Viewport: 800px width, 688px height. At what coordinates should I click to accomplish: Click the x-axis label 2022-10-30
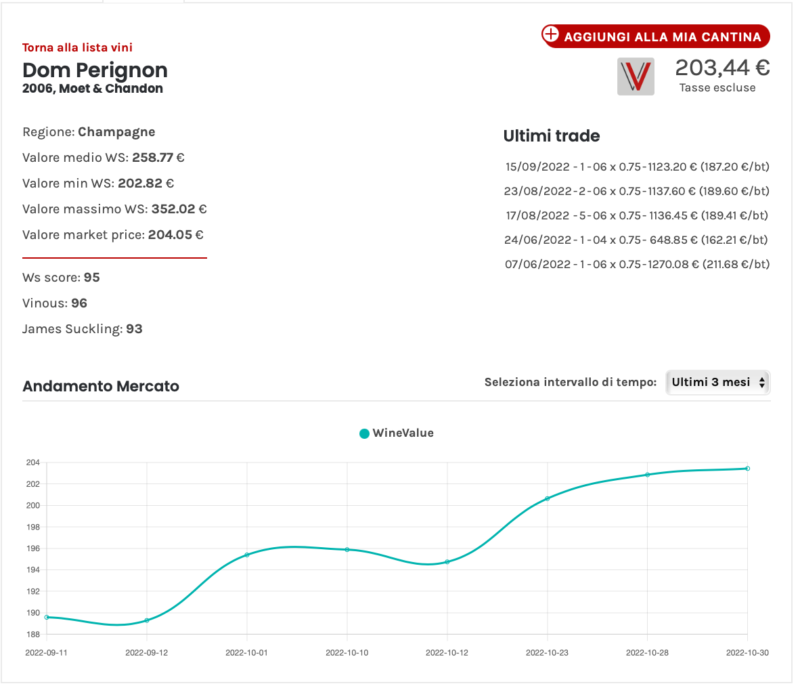tap(747, 653)
